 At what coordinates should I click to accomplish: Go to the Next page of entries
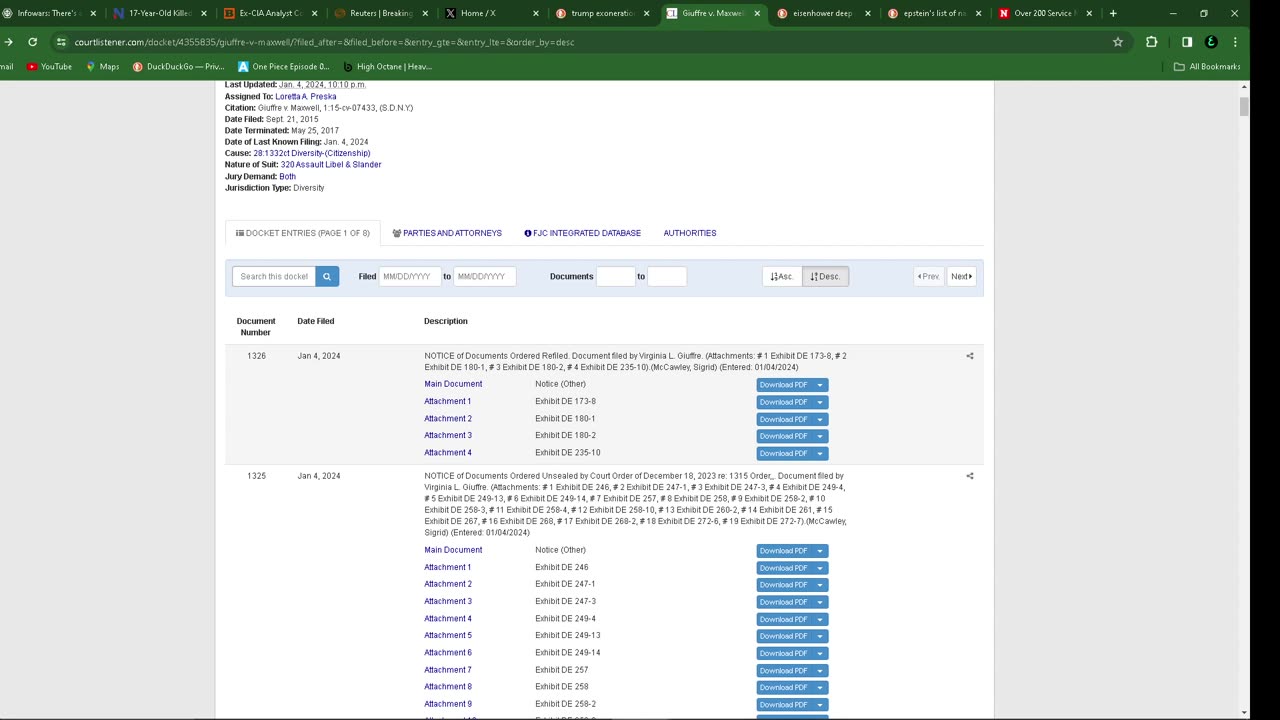(961, 276)
